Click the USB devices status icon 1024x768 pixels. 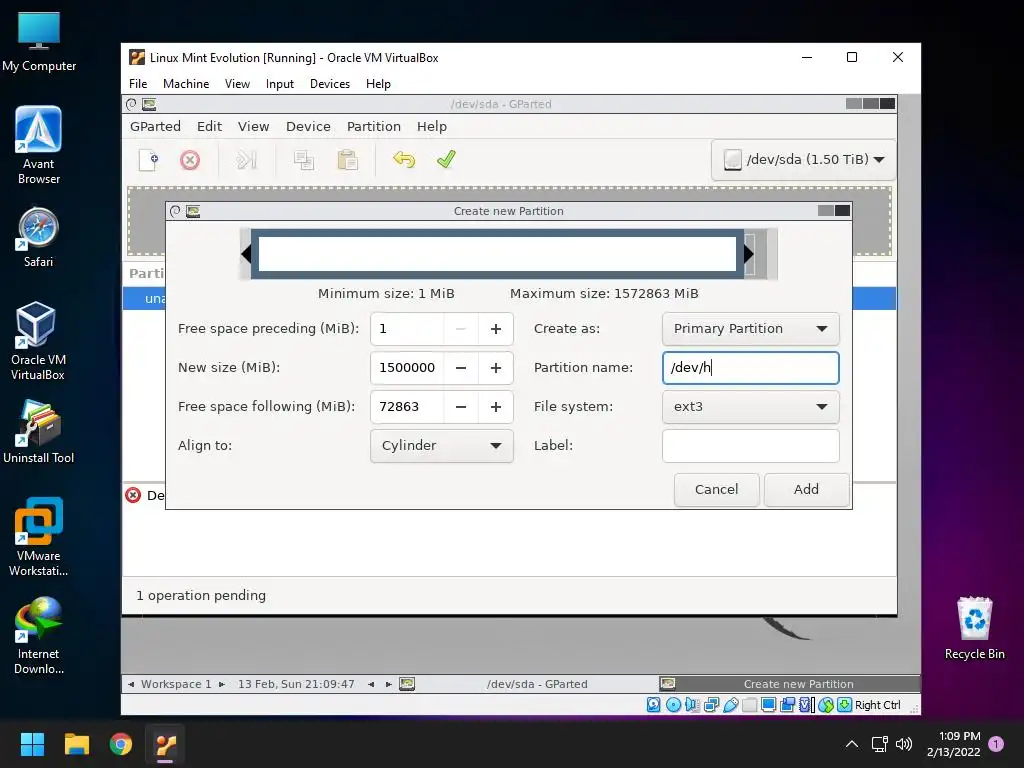tap(731, 705)
